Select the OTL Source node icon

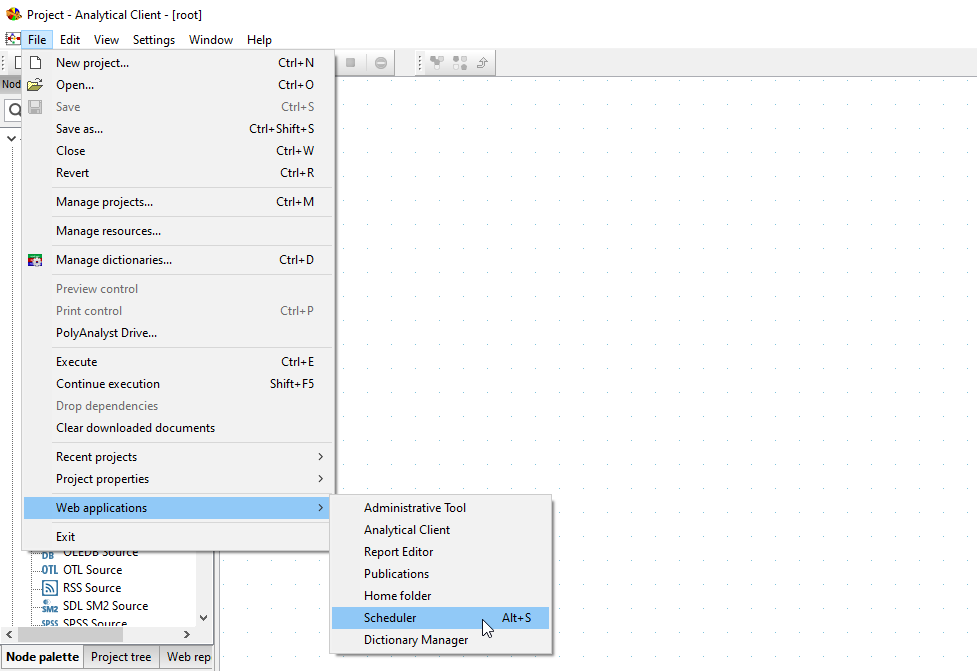[x=50, y=570]
